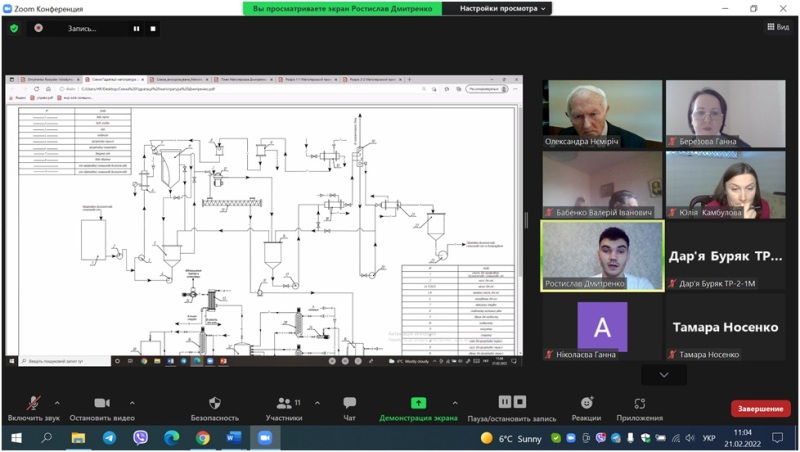Open the Приложения apps icon
The image size is (800, 452).
coord(640,404)
